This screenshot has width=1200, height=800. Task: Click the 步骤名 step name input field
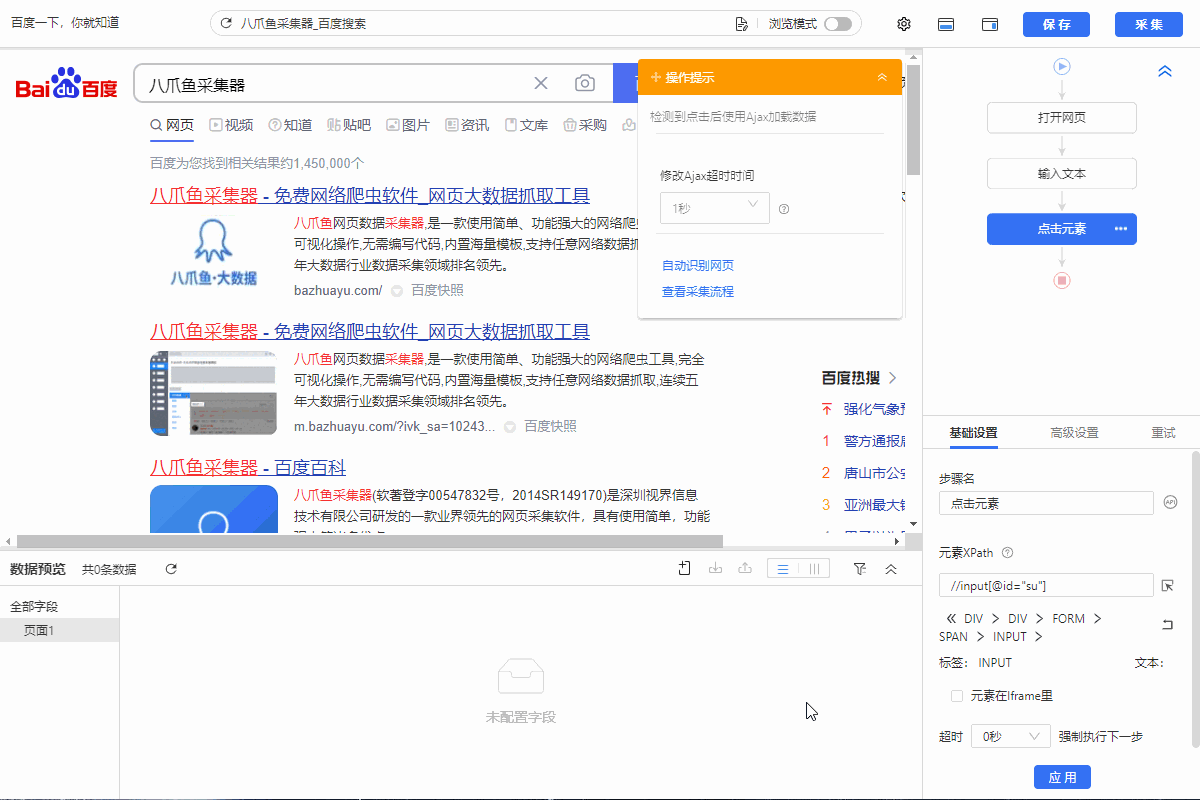[x=1046, y=503]
